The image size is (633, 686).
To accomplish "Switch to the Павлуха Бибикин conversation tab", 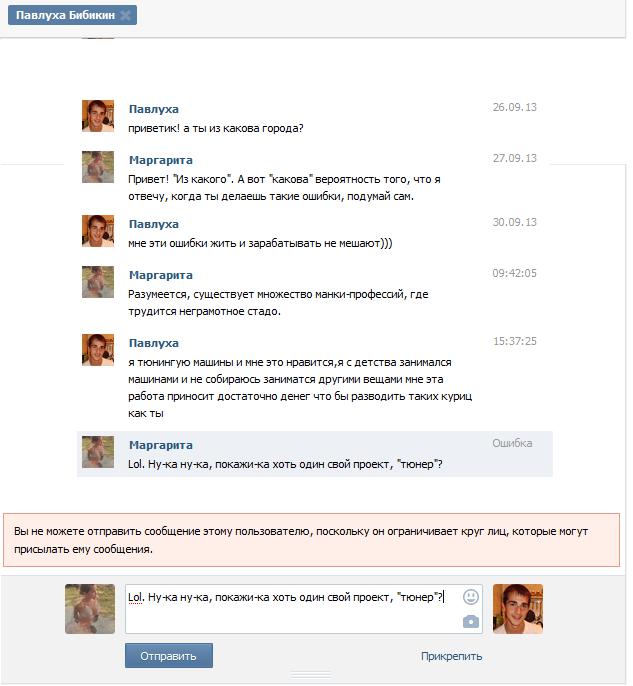I will click(65, 16).
